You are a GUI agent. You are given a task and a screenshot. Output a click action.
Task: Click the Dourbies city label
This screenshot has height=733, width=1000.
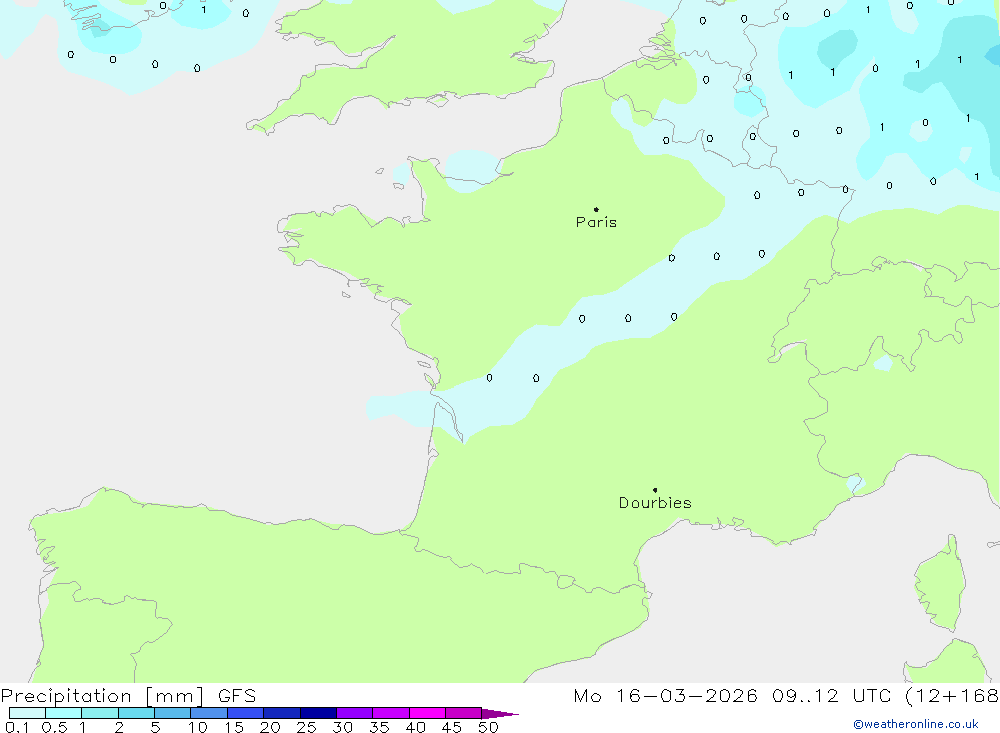[x=655, y=503]
